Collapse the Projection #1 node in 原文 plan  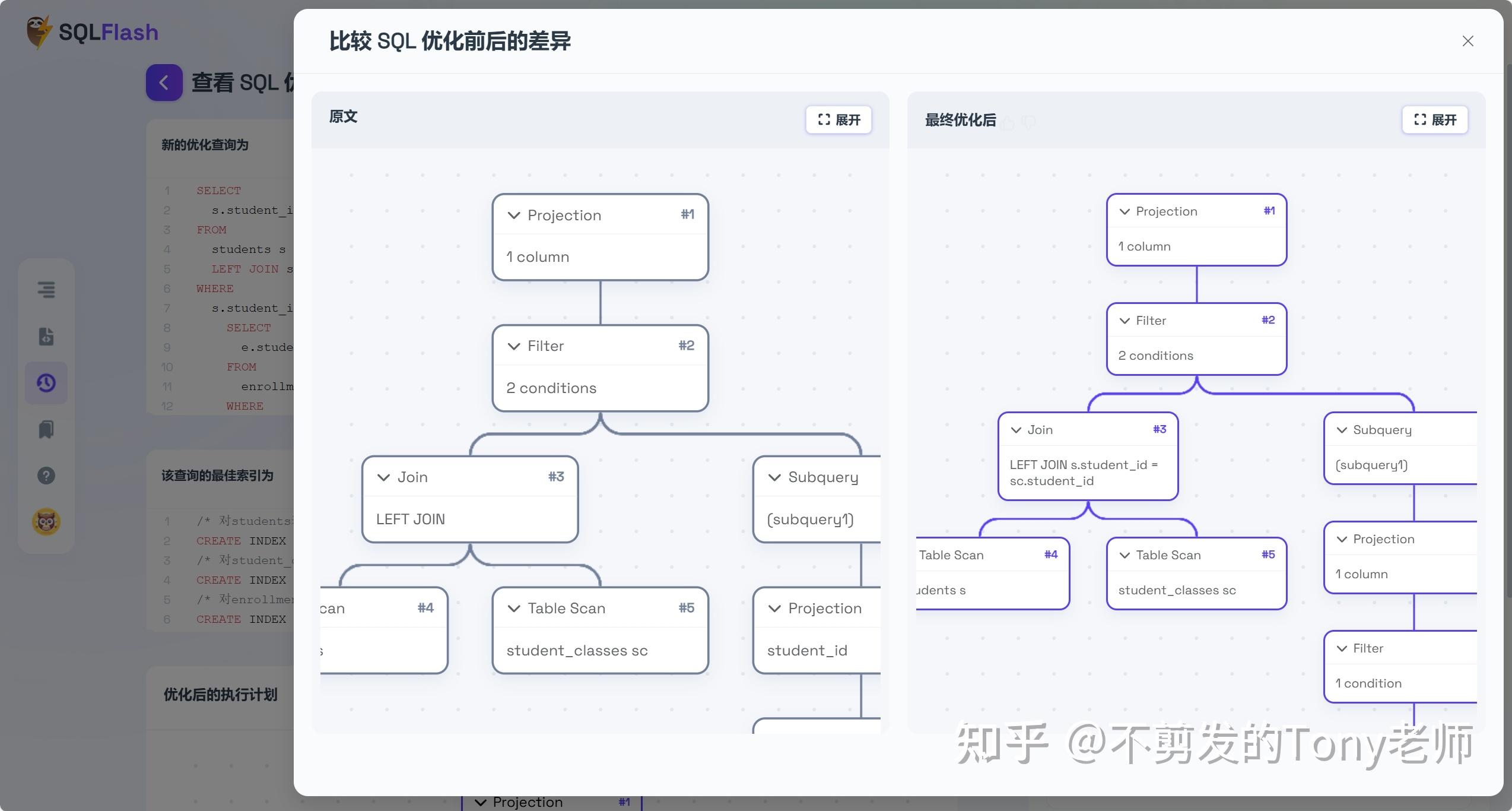click(x=514, y=216)
